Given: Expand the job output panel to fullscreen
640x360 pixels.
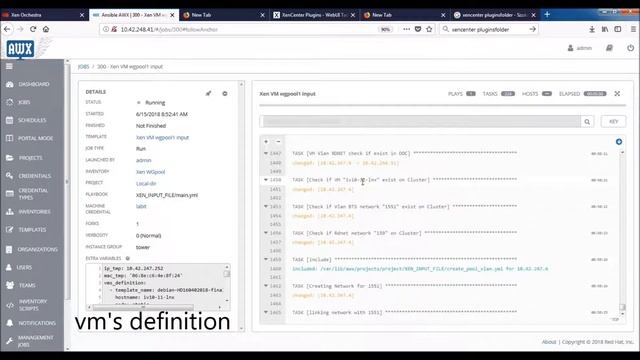Looking at the screenshot, I should point(617,93).
